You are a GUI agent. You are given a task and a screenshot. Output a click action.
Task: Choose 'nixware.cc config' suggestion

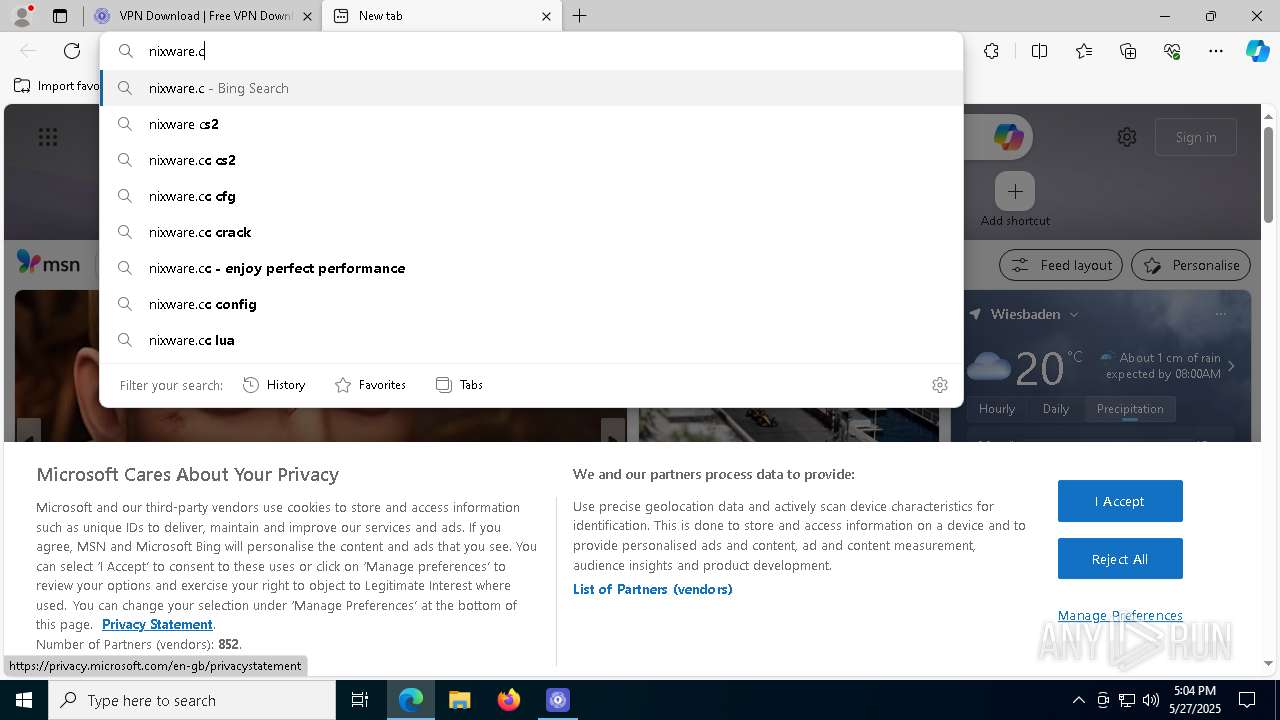point(532,304)
